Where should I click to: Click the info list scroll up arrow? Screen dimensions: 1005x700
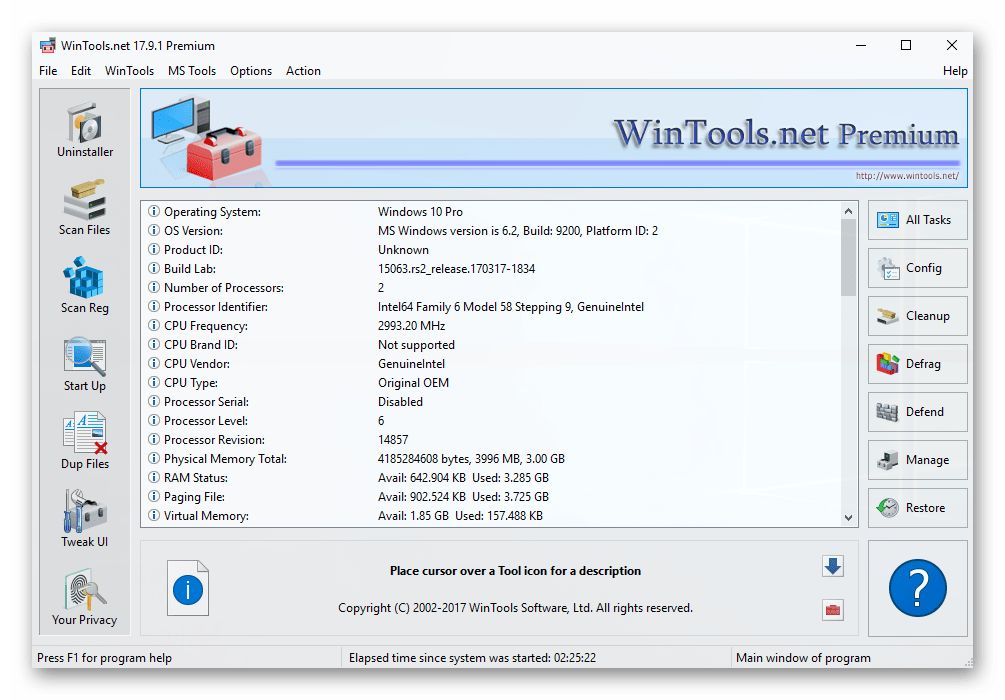click(x=848, y=211)
